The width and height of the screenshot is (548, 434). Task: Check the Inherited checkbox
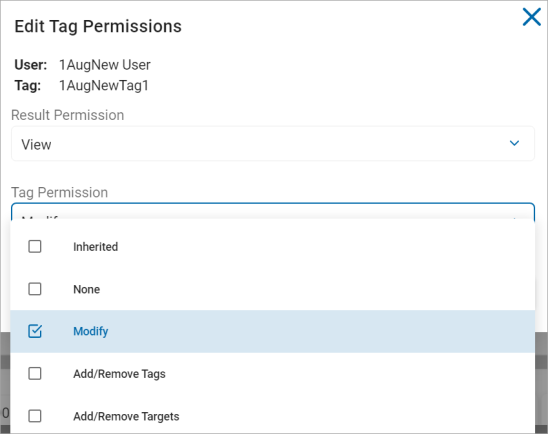pyautogui.click(x=35, y=247)
